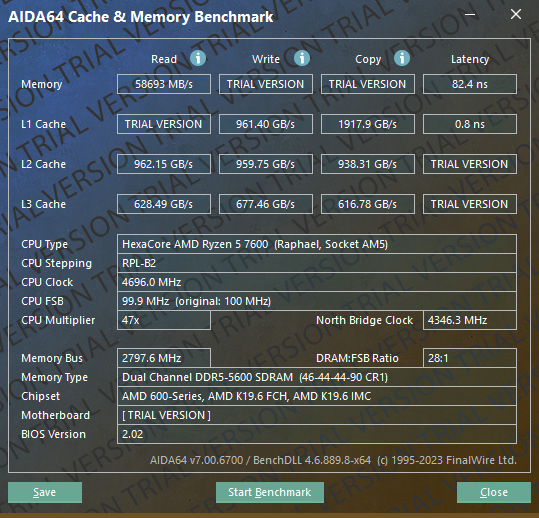Click DRAM:FSB Ratio value 28:1

(x=470, y=358)
